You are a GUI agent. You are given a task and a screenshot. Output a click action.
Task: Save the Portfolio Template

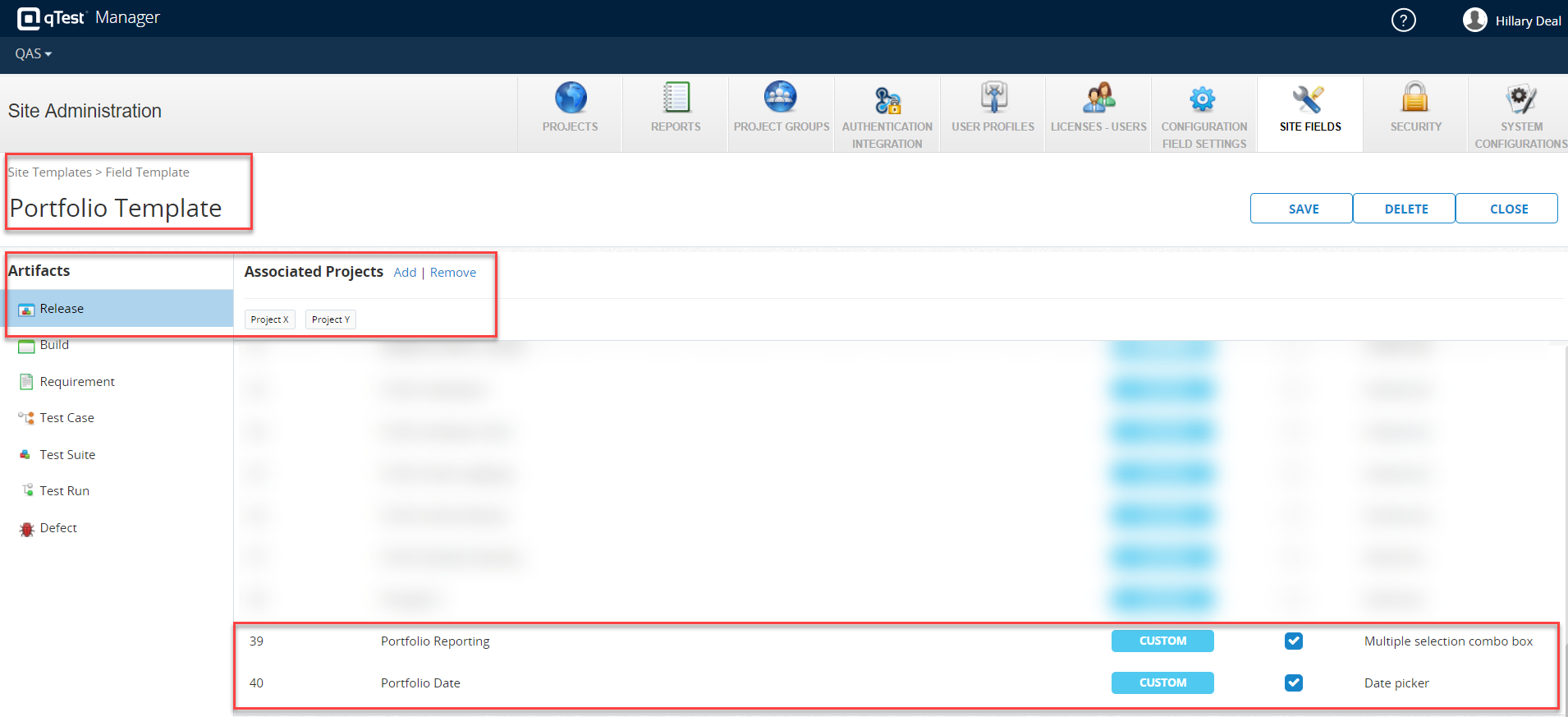(1303, 209)
